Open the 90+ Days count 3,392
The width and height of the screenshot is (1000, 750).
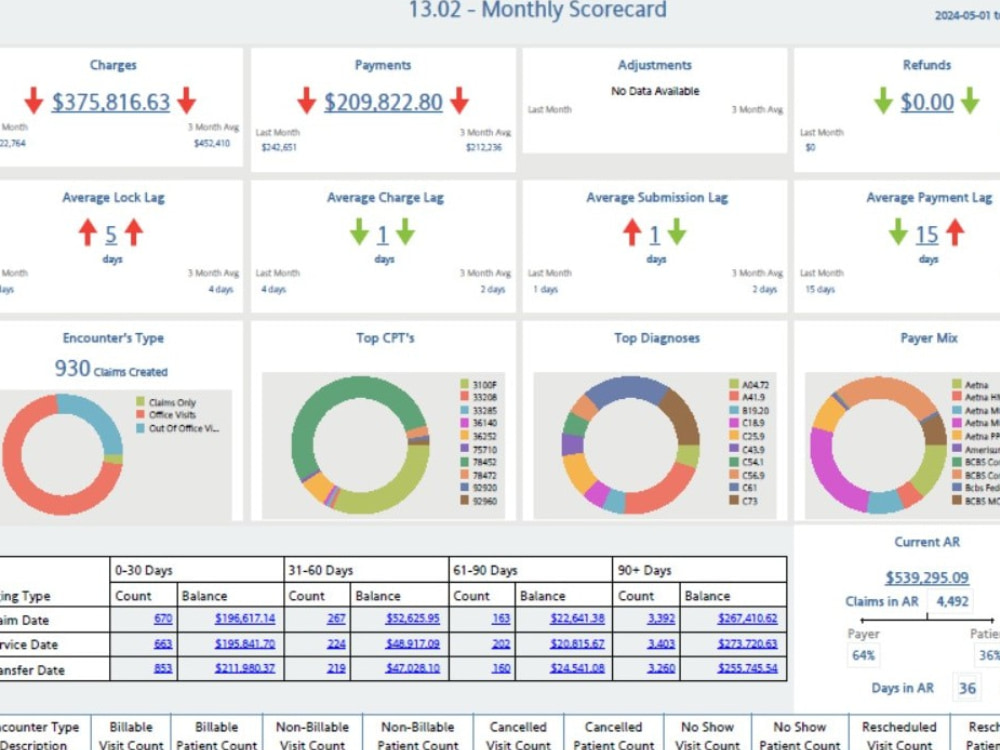click(x=661, y=619)
